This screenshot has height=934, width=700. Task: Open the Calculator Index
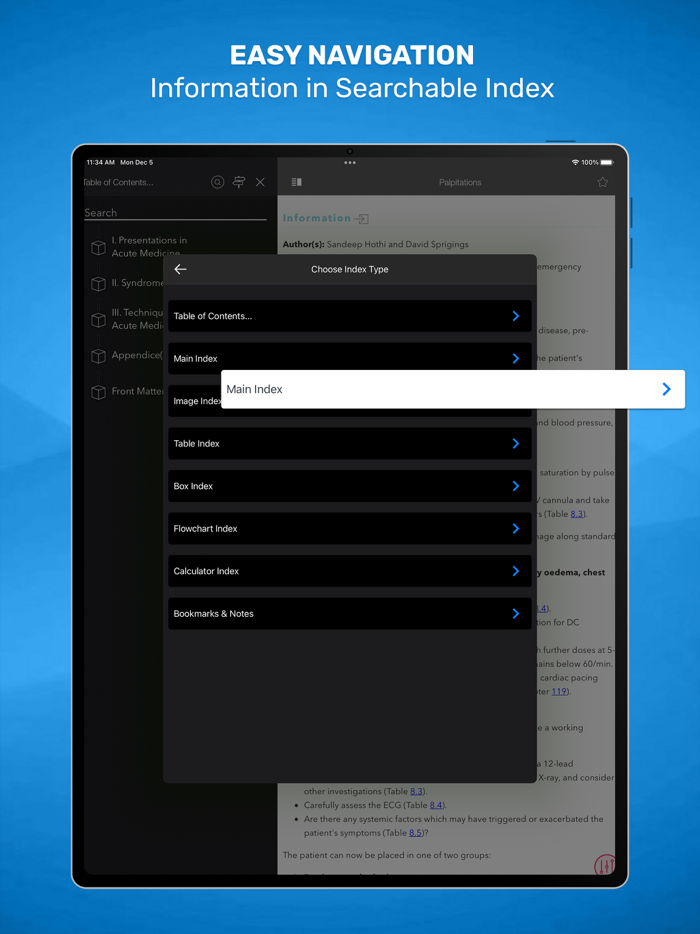click(x=350, y=571)
